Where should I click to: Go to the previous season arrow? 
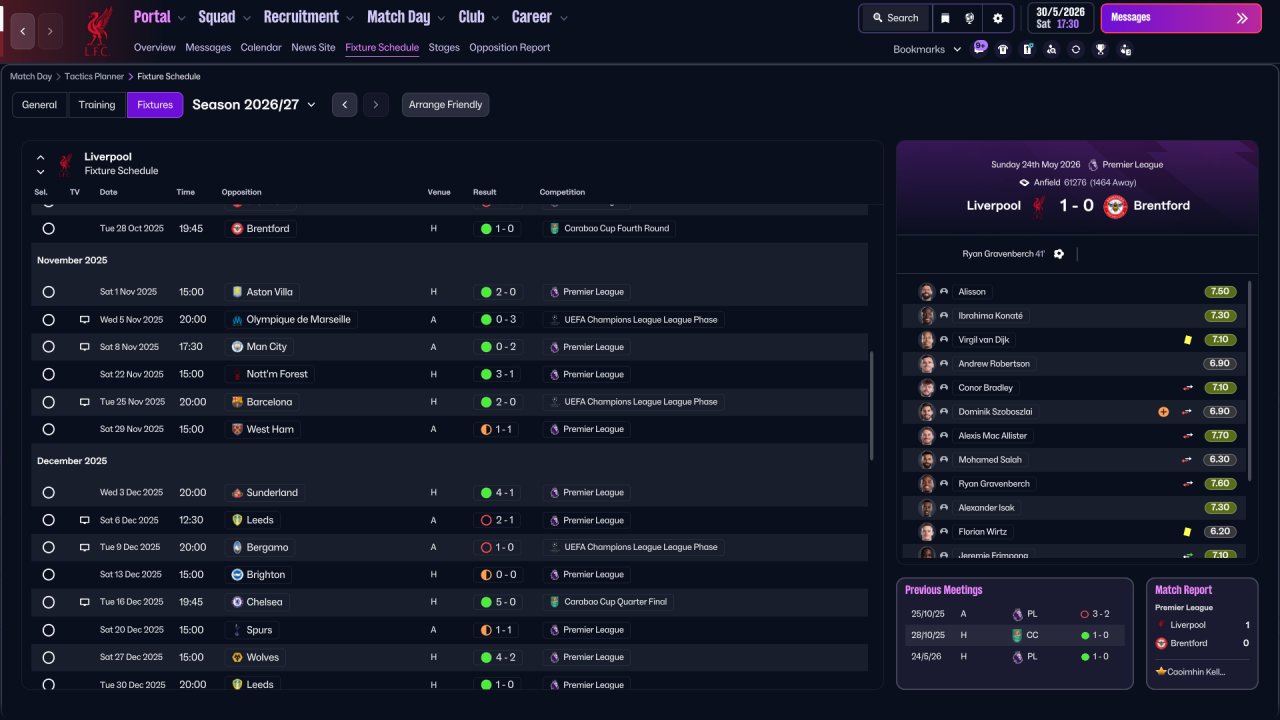[x=345, y=105]
